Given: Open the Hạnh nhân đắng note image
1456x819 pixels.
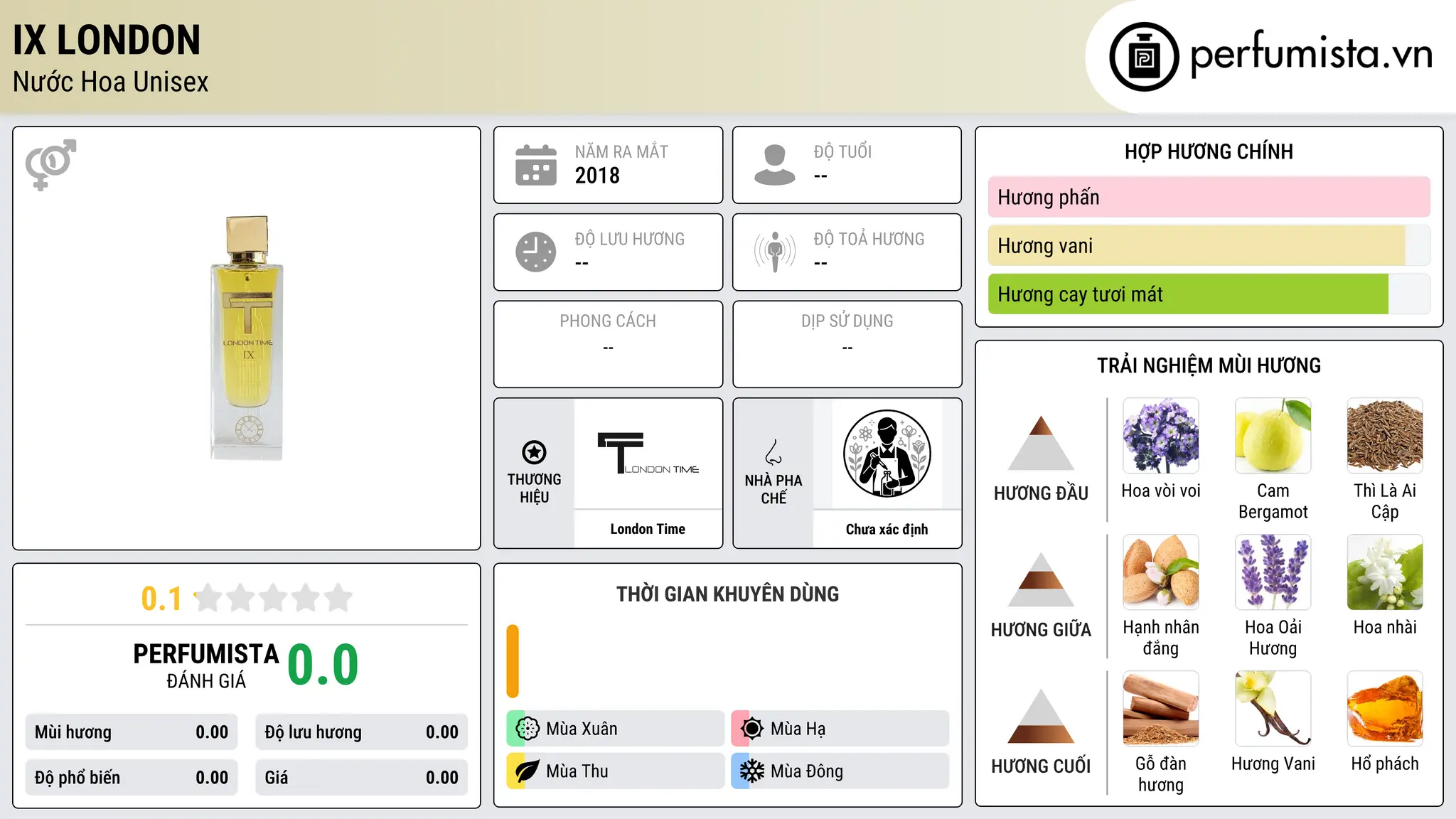Looking at the screenshot, I should 1161,572.
